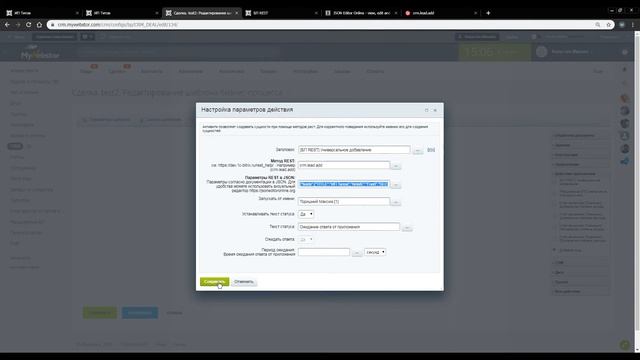Click the user avatar in page header
This screenshot has width=640, height=360.
tap(542, 52)
